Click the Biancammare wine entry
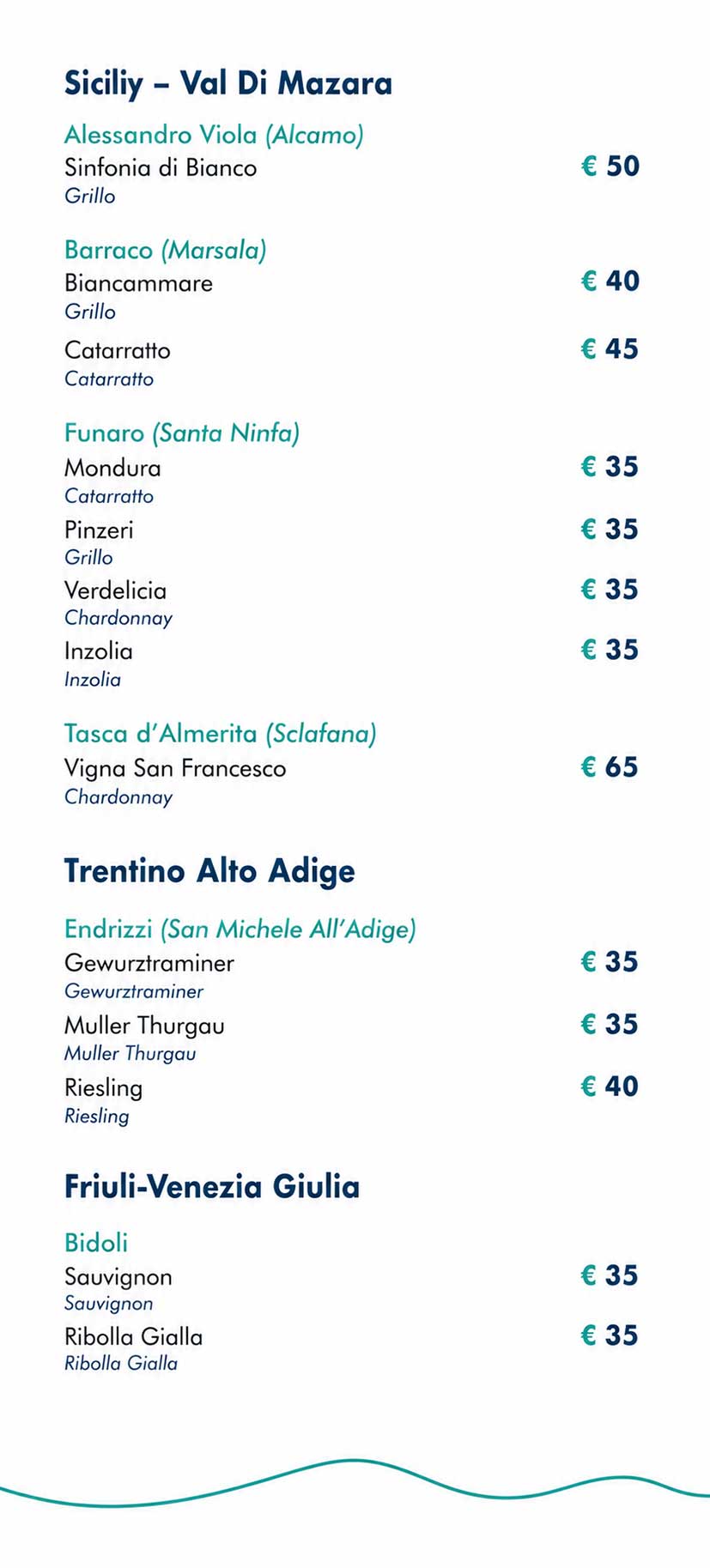Image resolution: width=710 pixels, height=1568 pixels. (138, 283)
